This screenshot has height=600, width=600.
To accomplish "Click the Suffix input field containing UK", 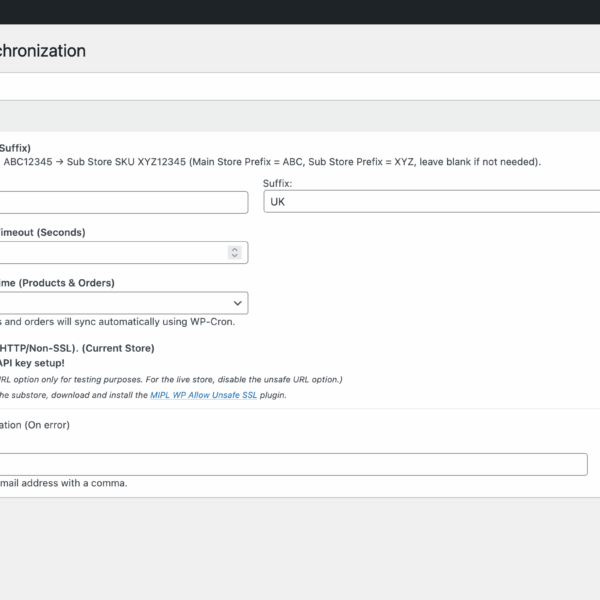I will pos(432,201).
